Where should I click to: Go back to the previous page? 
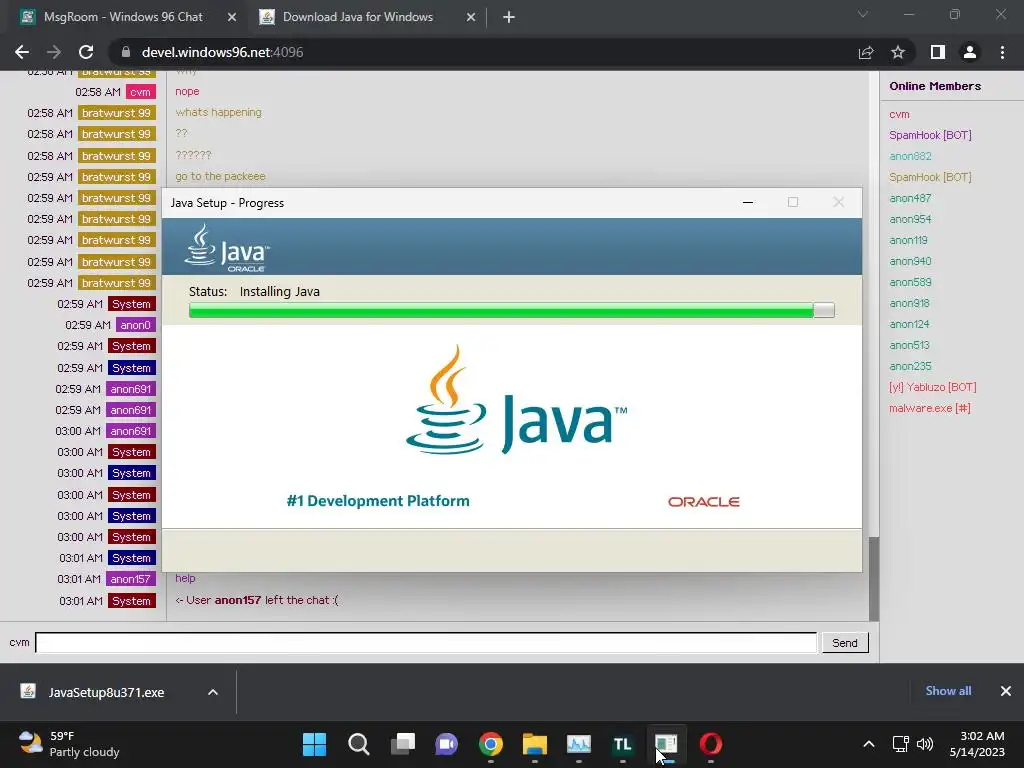tap(22, 52)
